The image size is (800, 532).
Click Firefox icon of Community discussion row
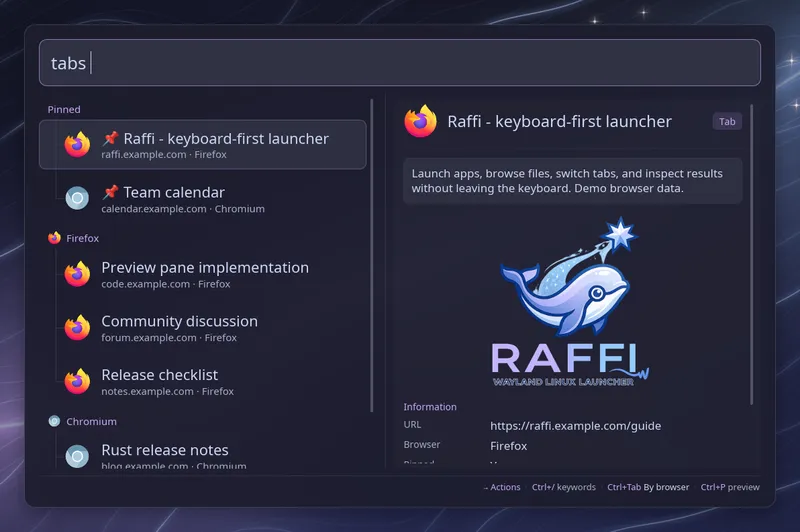[x=77, y=327]
